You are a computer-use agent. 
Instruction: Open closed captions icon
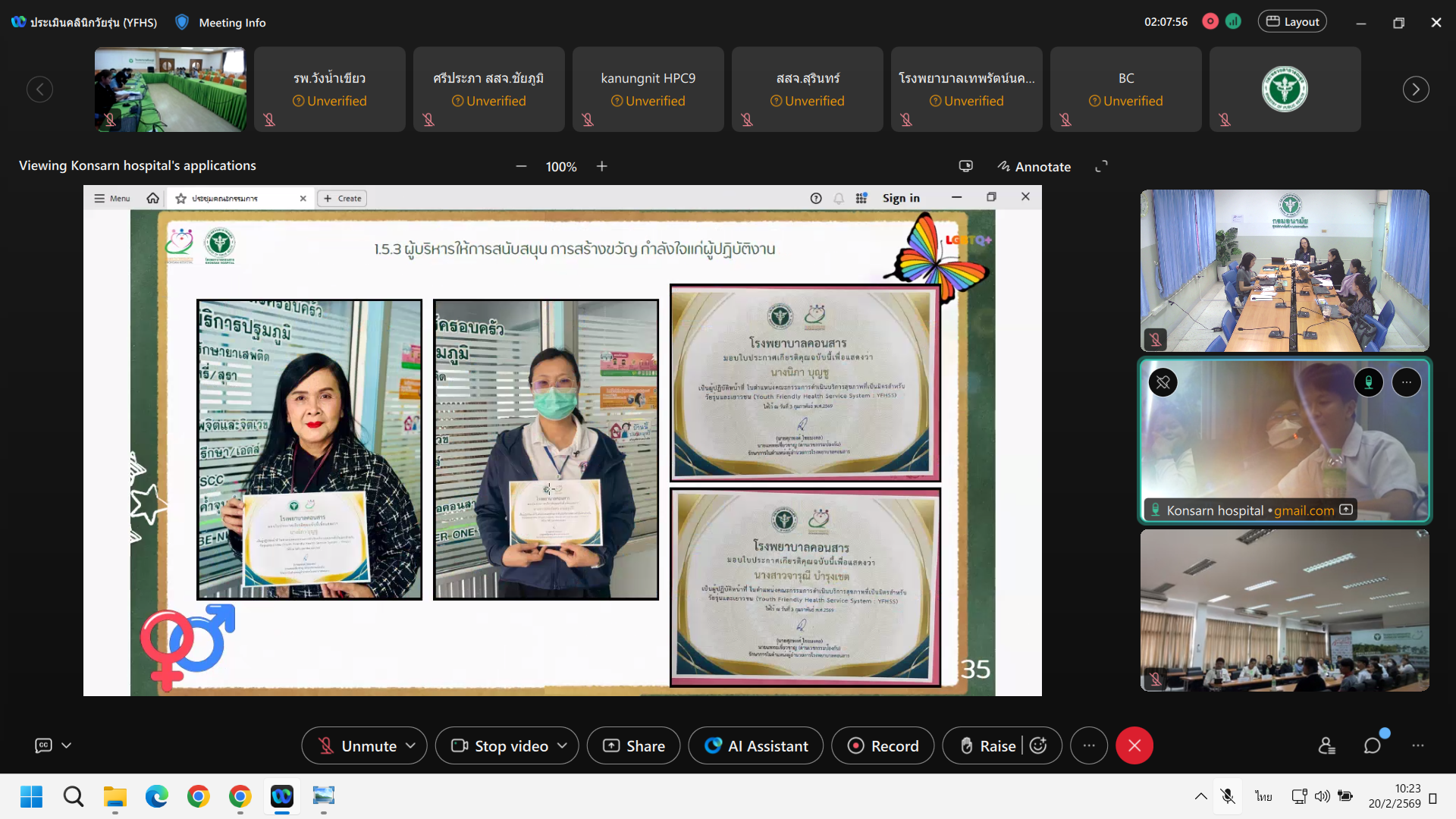pos(44,745)
